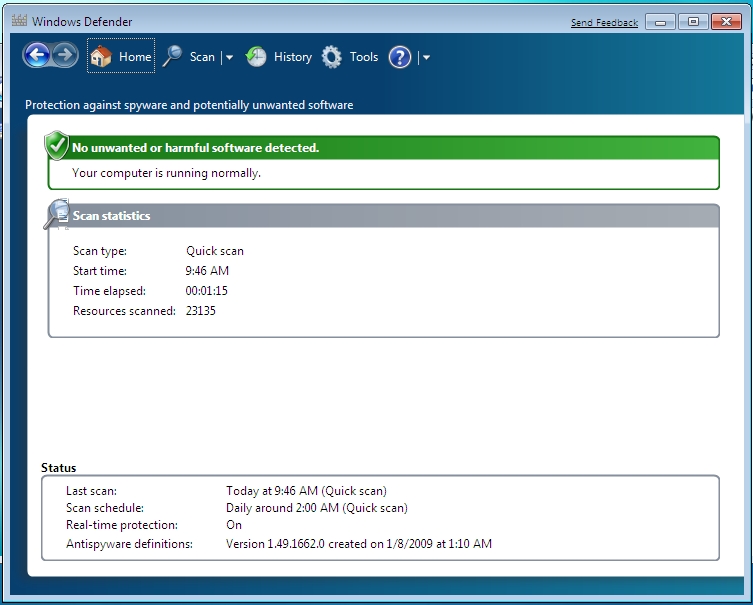Open Help with the question mark icon
753x605 pixels.
click(400, 57)
